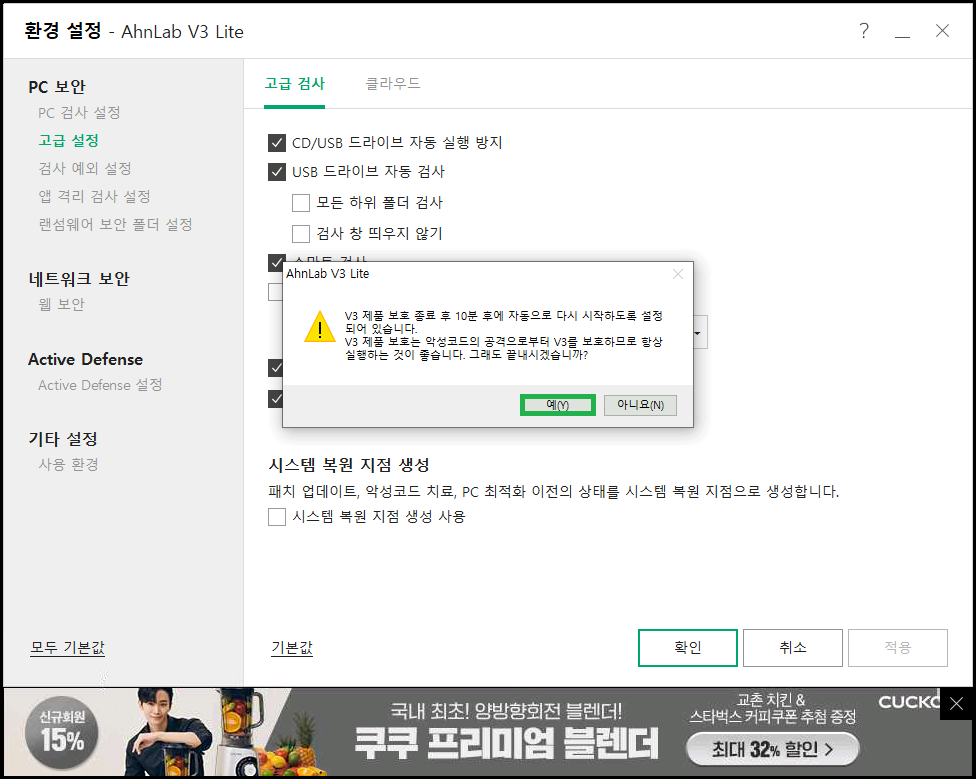Open 앱 격리 검사 설정 in sidebar
976x779 pixels.
click(94, 197)
